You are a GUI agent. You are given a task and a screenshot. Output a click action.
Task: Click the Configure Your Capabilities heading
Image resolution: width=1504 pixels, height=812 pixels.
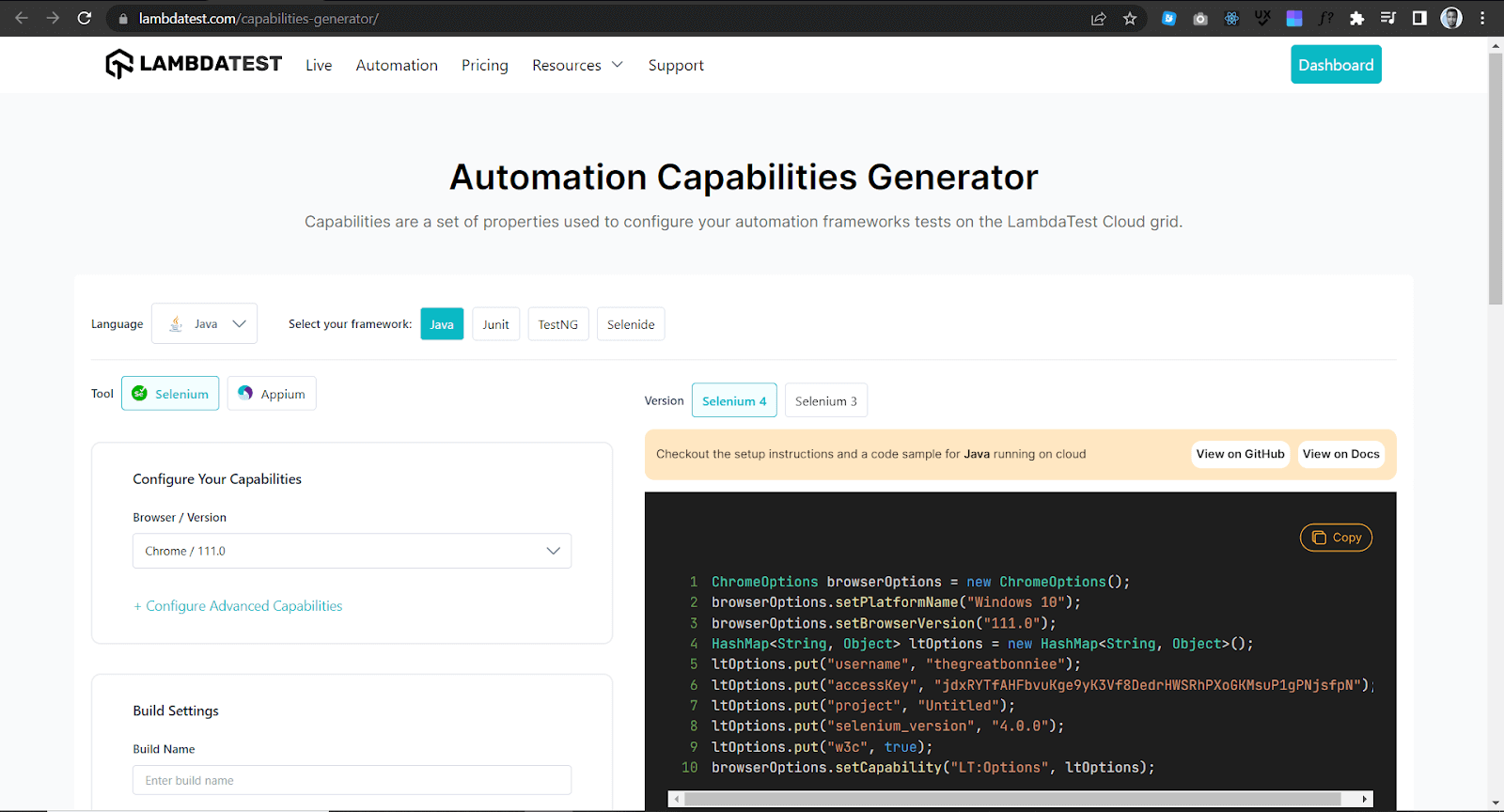217,479
